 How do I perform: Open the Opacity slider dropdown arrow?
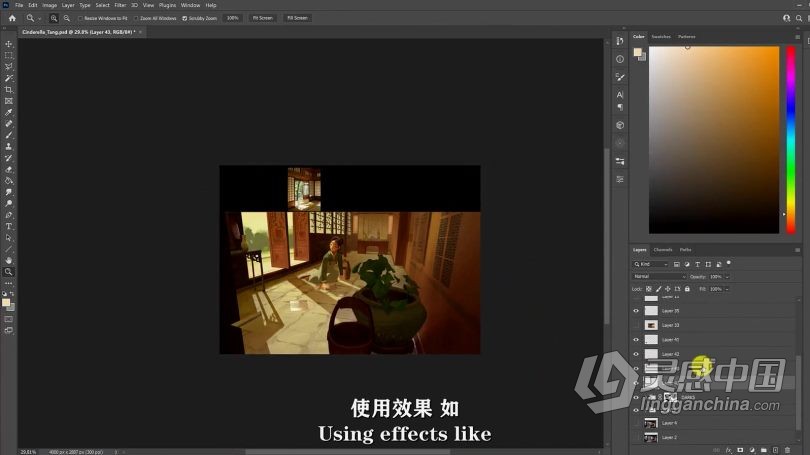[727, 277]
